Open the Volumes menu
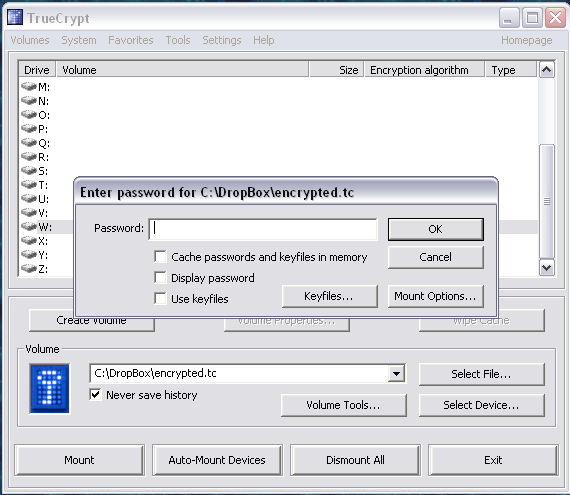Image resolution: width=570 pixels, height=495 pixels. click(30, 40)
